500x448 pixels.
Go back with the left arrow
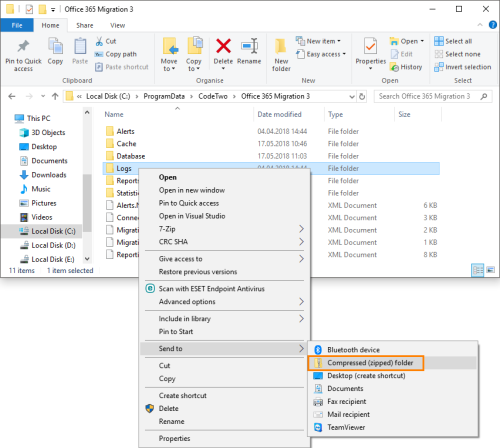[x=12, y=96]
